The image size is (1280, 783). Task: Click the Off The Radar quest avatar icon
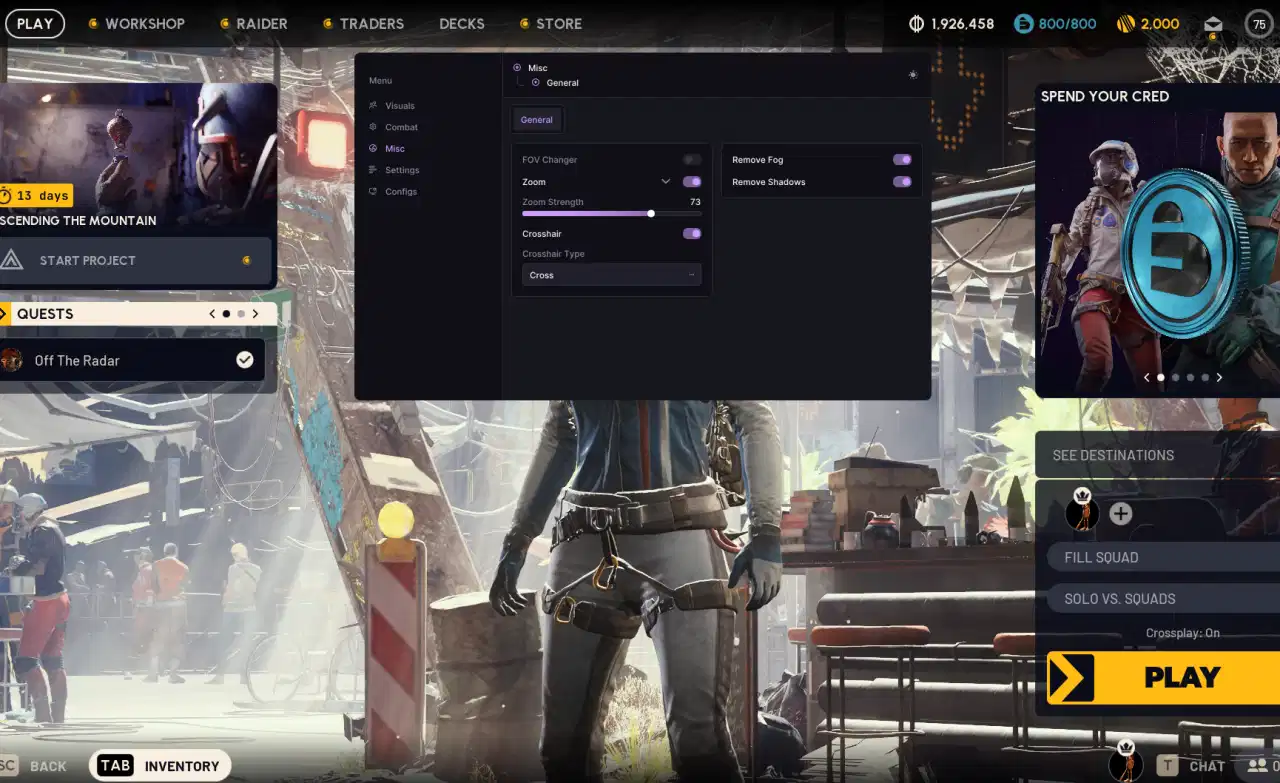(x=11, y=360)
